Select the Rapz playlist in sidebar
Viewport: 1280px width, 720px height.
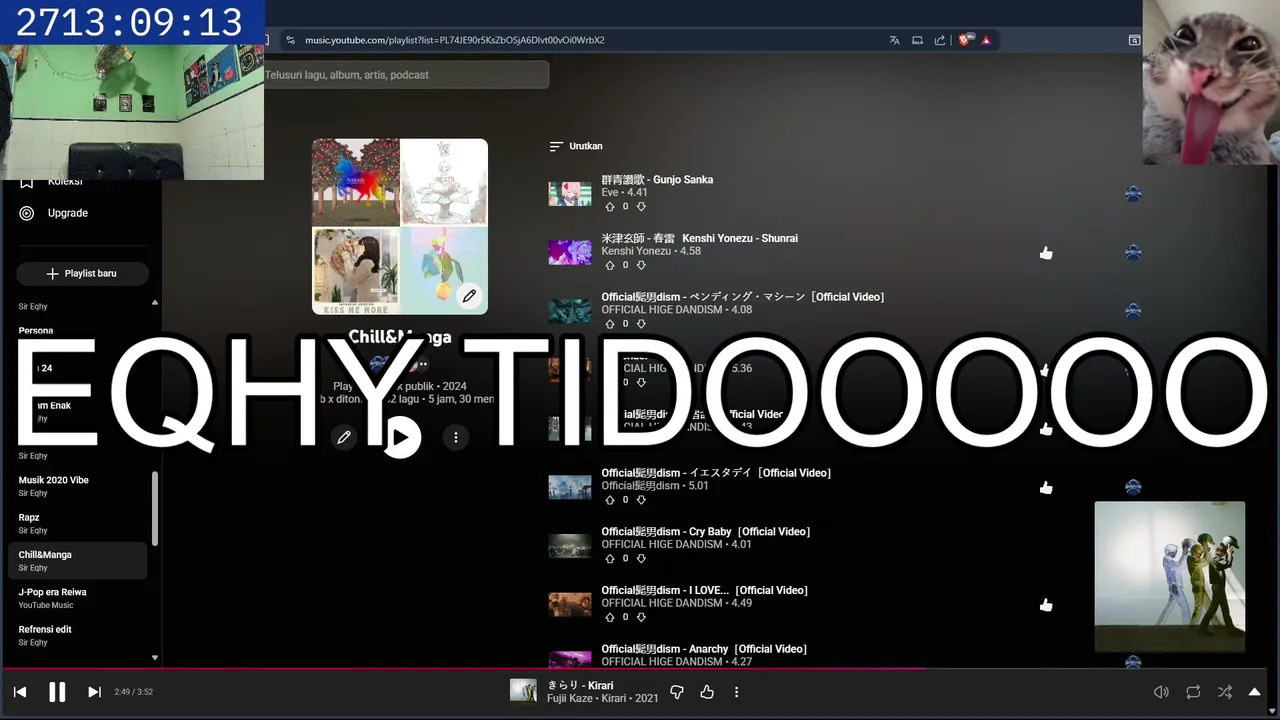(x=78, y=523)
